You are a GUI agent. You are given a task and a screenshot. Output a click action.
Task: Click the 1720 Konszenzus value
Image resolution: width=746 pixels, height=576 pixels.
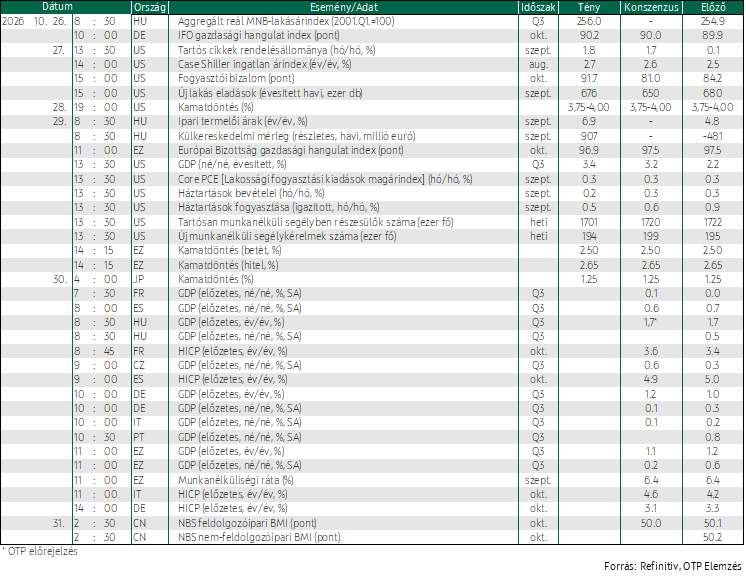coord(651,222)
